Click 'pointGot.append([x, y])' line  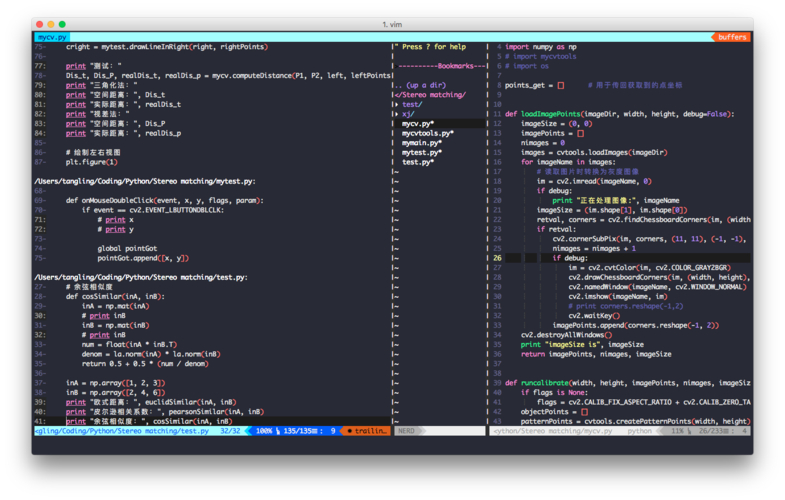pyautogui.click(x=143, y=258)
